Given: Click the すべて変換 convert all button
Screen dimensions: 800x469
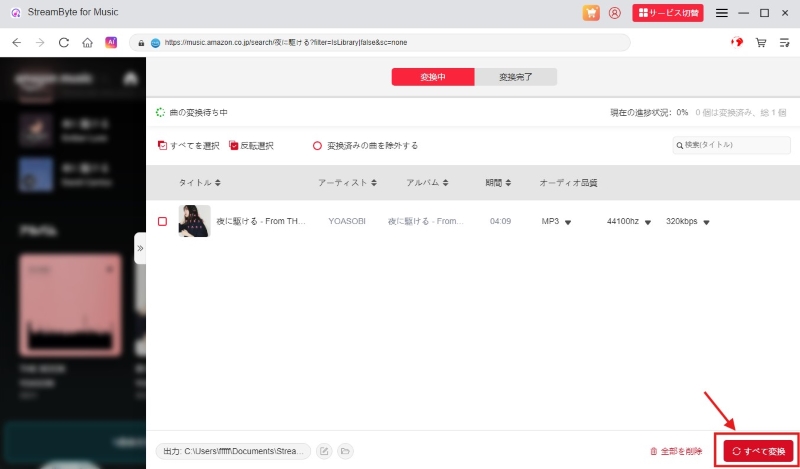Looking at the screenshot, I should (x=759, y=451).
